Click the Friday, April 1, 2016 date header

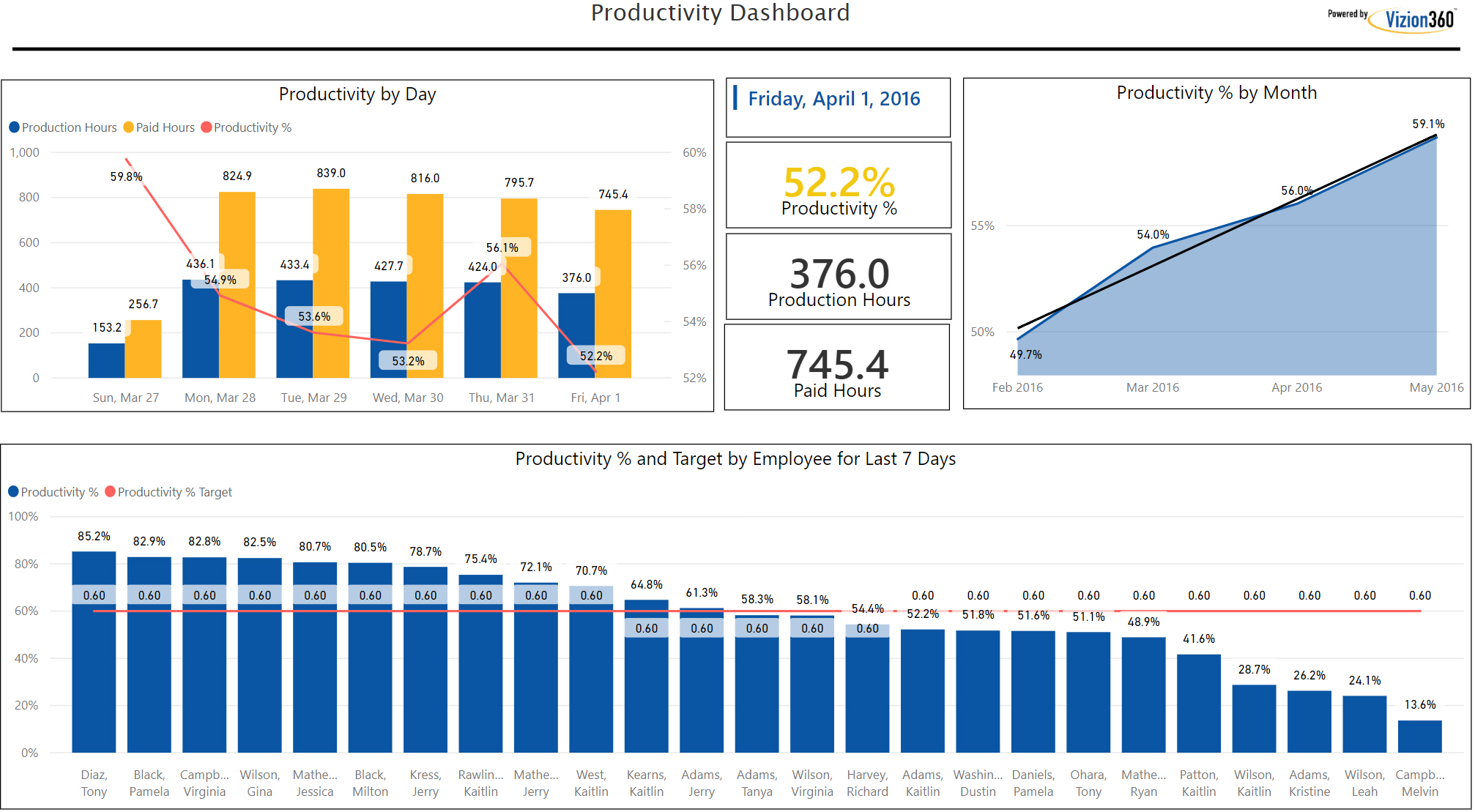click(833, 99)
